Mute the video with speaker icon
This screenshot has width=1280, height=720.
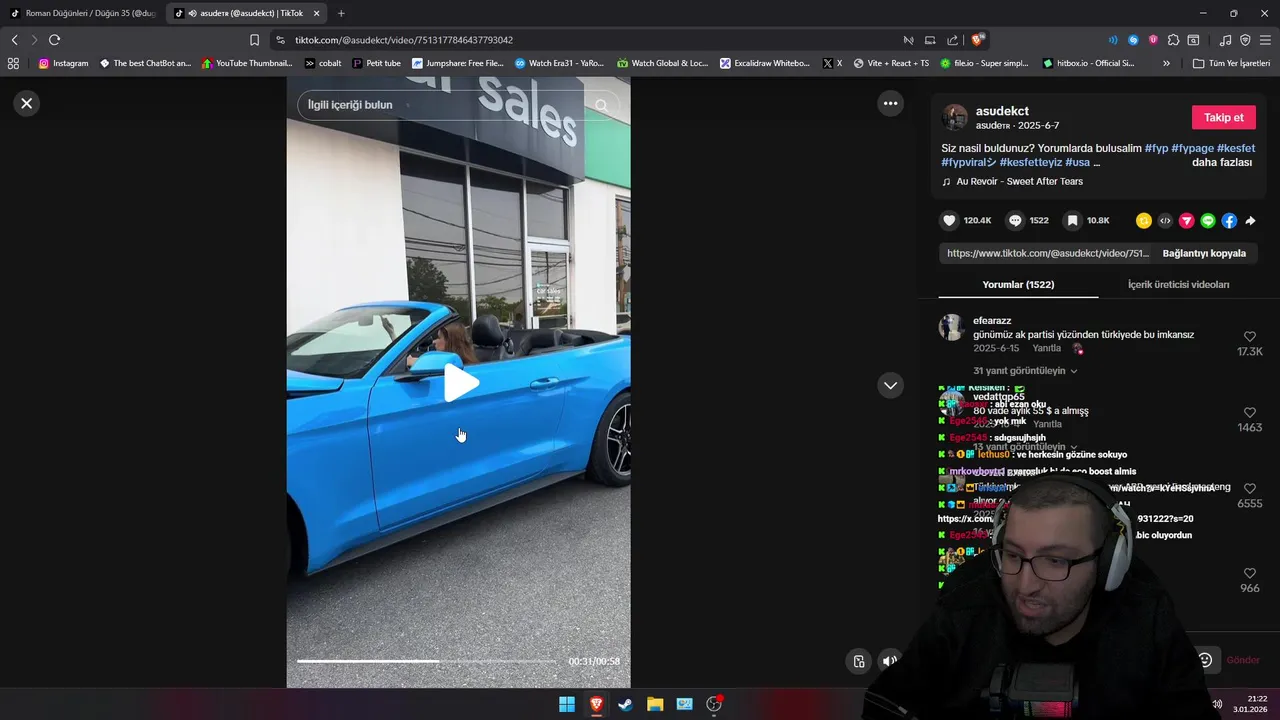[889, 661]
